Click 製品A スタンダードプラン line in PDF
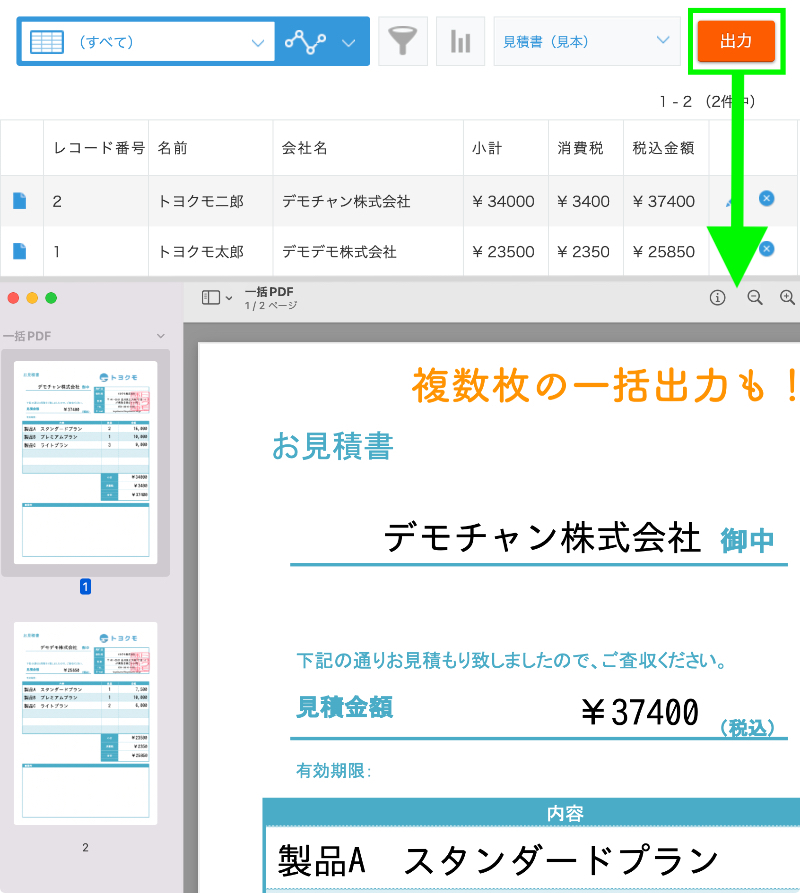The height and width of the screenshot is (893, 800). point(498,860)
